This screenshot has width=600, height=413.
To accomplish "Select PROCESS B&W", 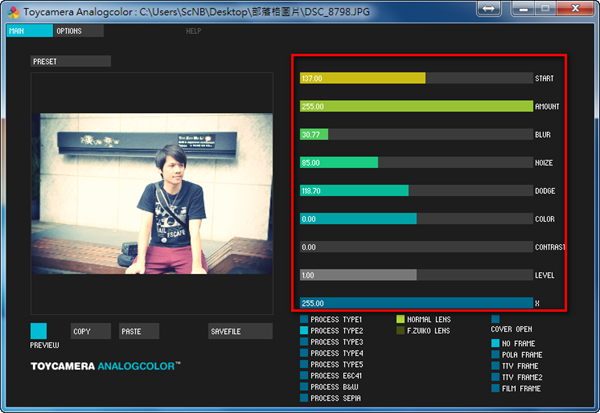I will pyautogui.click(x=304, y=387).
